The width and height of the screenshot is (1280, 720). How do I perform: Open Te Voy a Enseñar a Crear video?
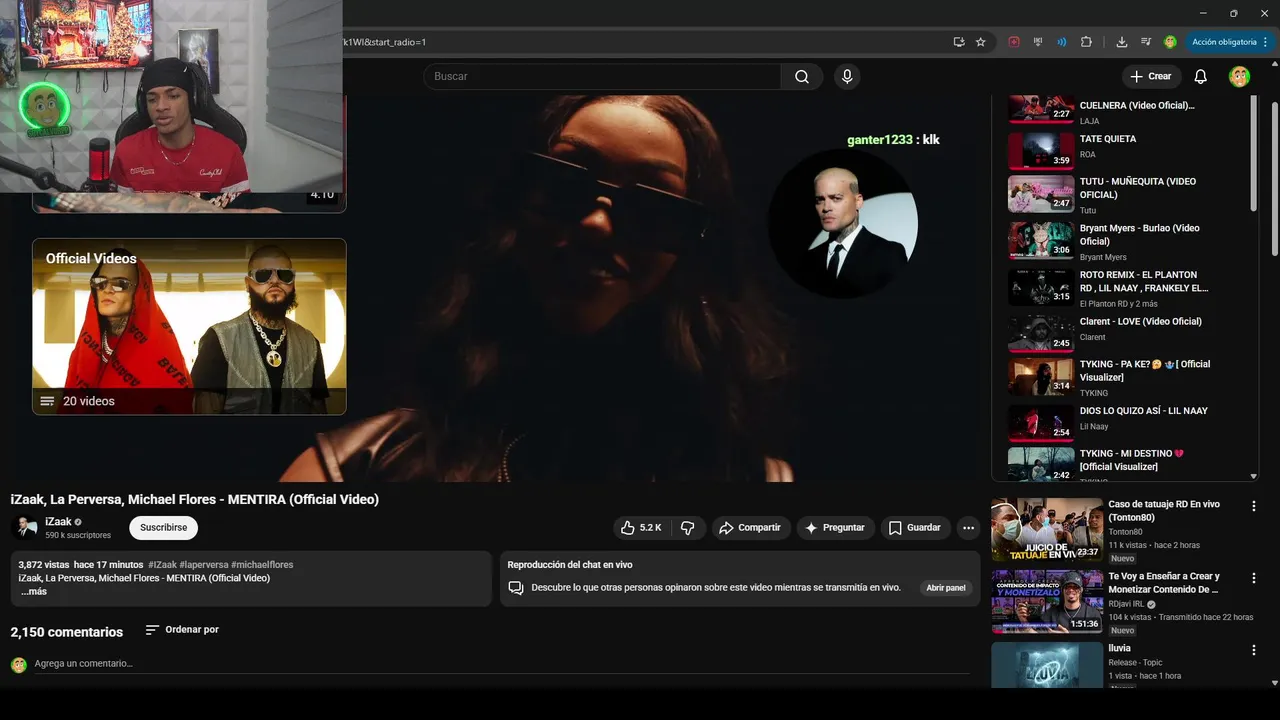[1047, 602]
